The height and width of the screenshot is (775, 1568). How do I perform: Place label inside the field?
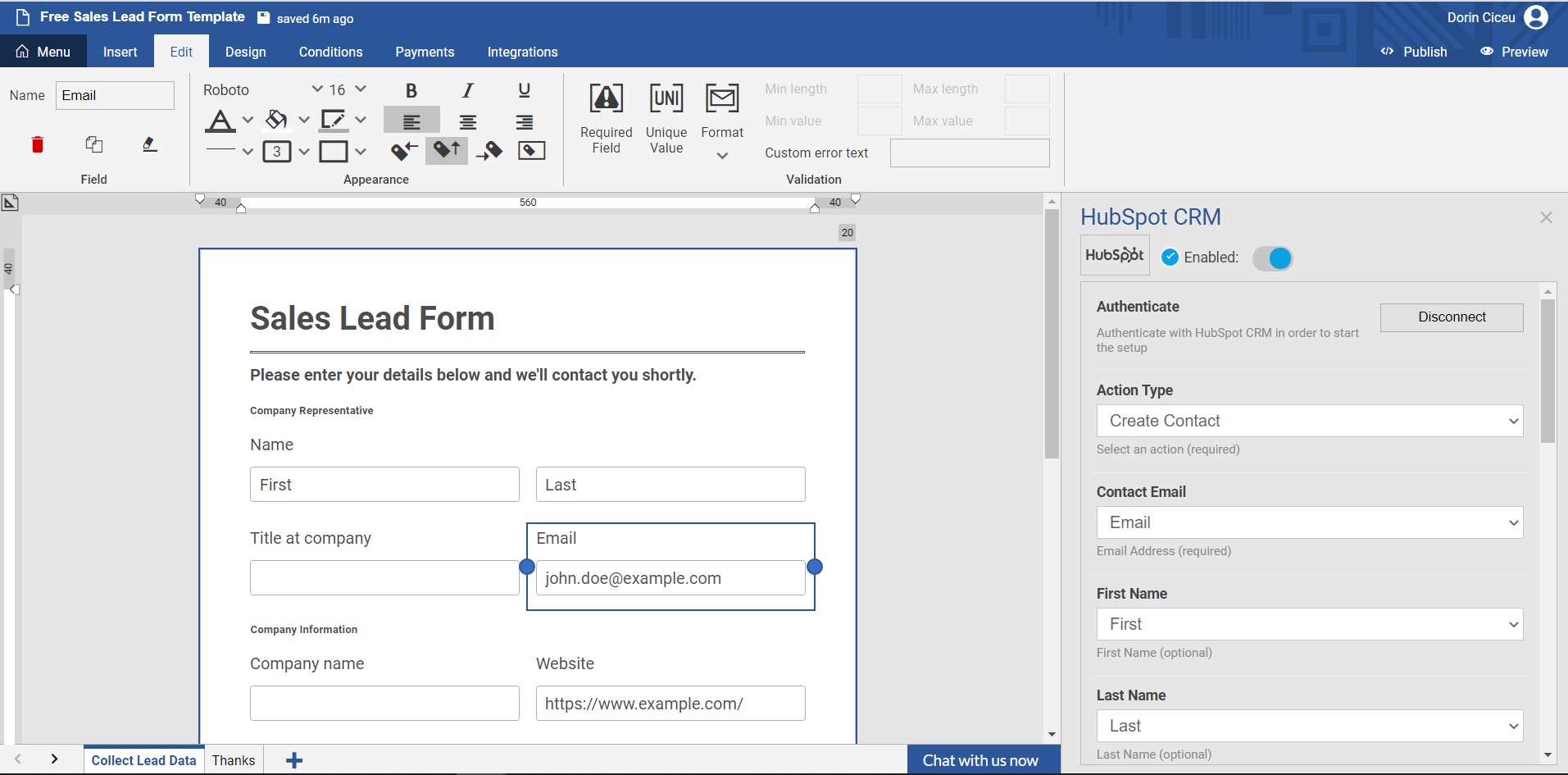(531, 151)
